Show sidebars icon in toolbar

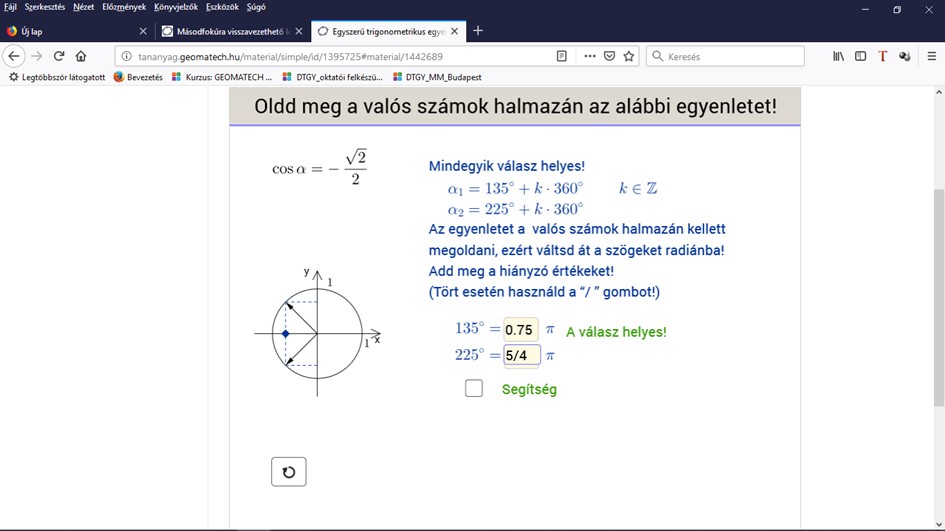coord(860,56)
